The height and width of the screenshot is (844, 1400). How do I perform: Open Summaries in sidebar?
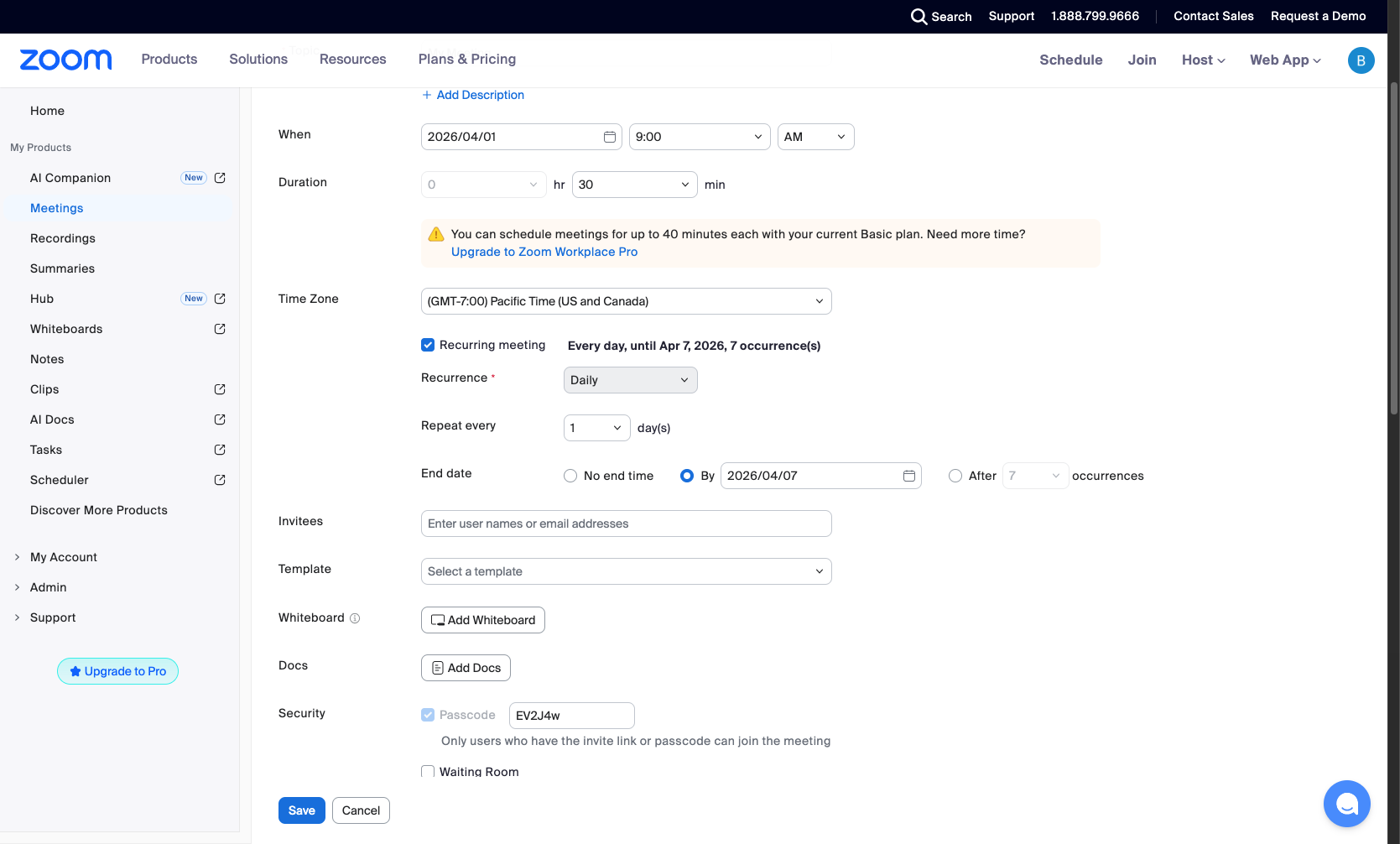pyautogui.click(x=62, y=268)
